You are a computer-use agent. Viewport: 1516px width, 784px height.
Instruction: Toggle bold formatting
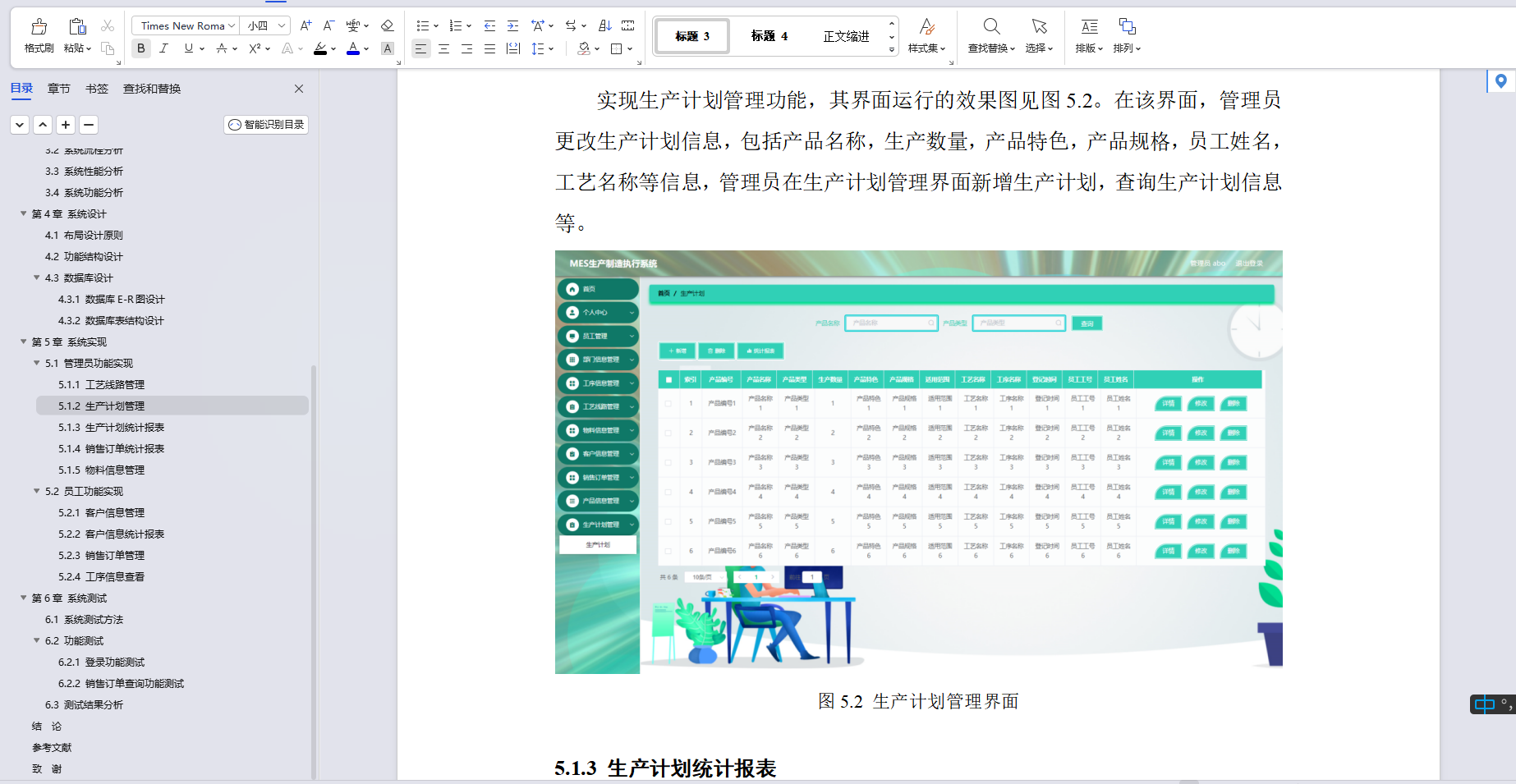tap(140, 48)
